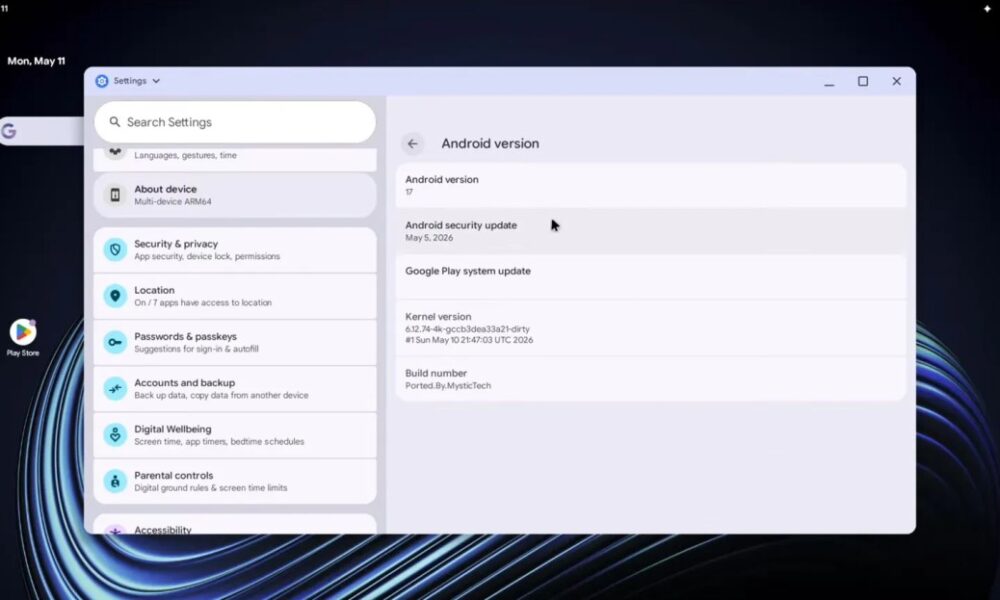1000x600 pixels.
Task: Open the Accessibility settings row
Action: [x=235, y=525]
